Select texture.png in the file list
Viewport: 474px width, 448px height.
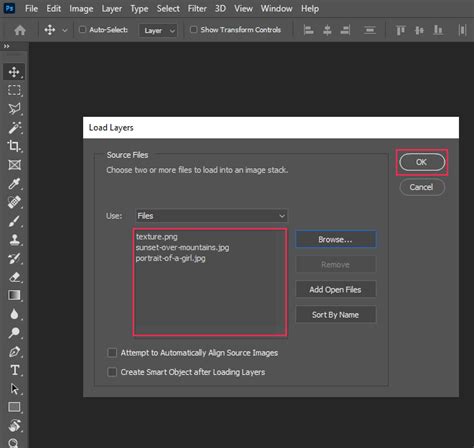pyautogui.click(x=157, y=237)
